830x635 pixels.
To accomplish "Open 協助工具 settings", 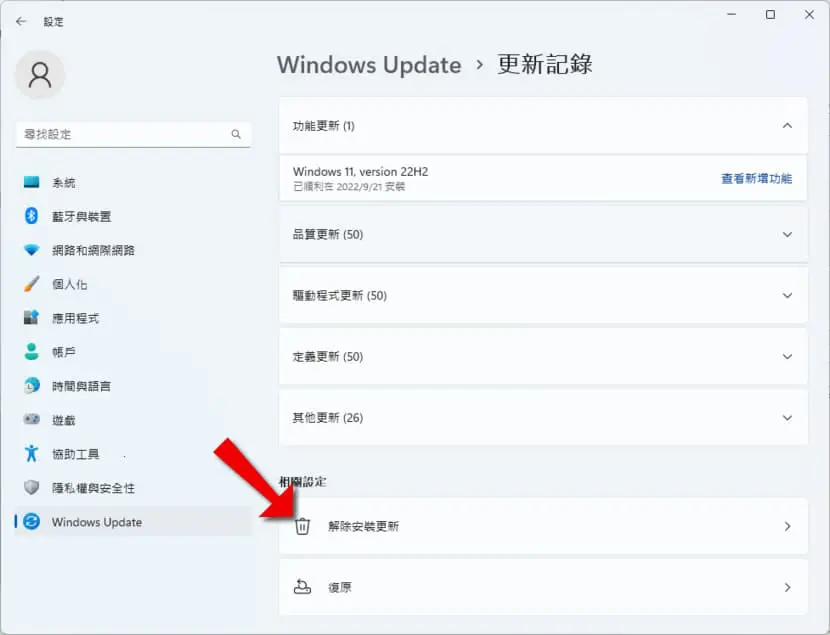I will (133, 453).
